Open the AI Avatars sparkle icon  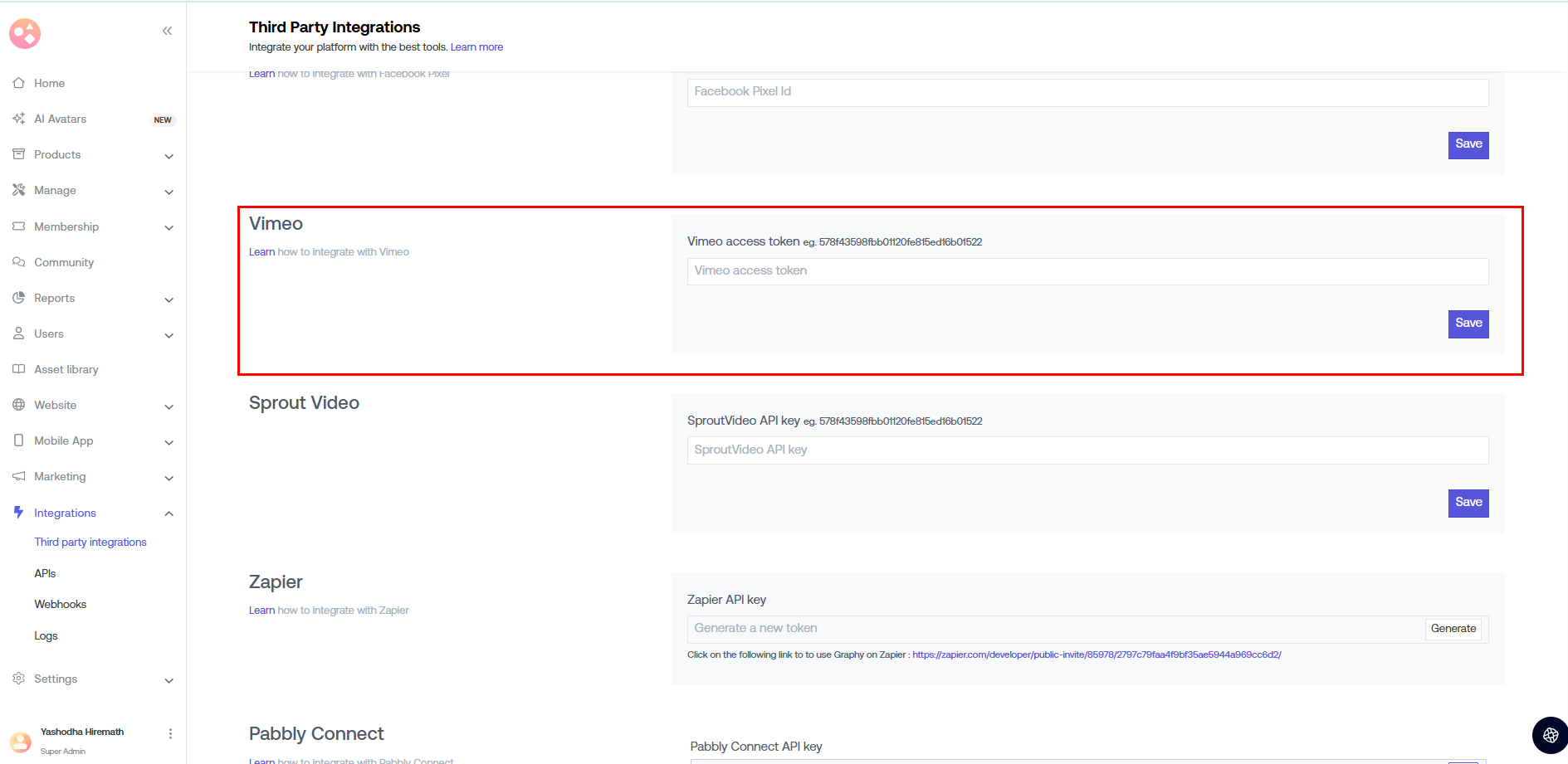tap(18, 119)
